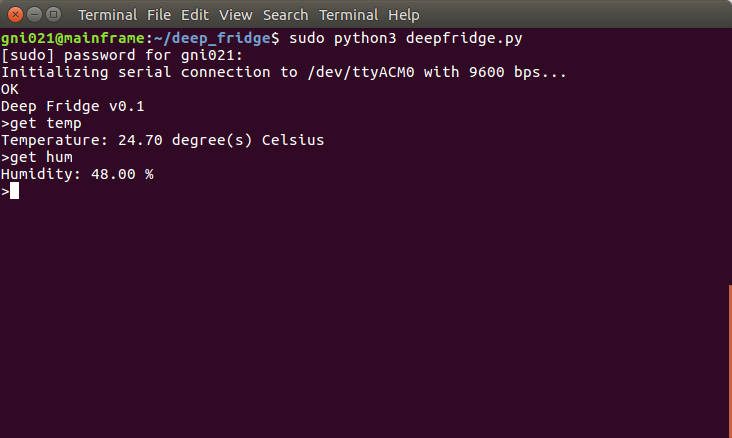732x438 pixels.
Task: Open the Help menu
Action: click(x=404, y=16)
